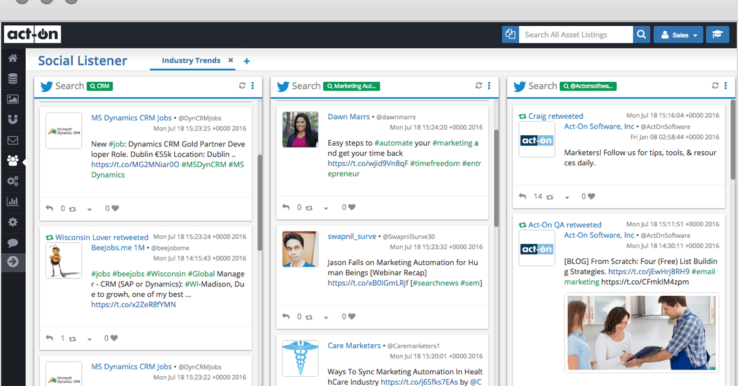Open the MS Dynamics CRM Jobs profile link

pyautogui.click(x=131, y=118)
